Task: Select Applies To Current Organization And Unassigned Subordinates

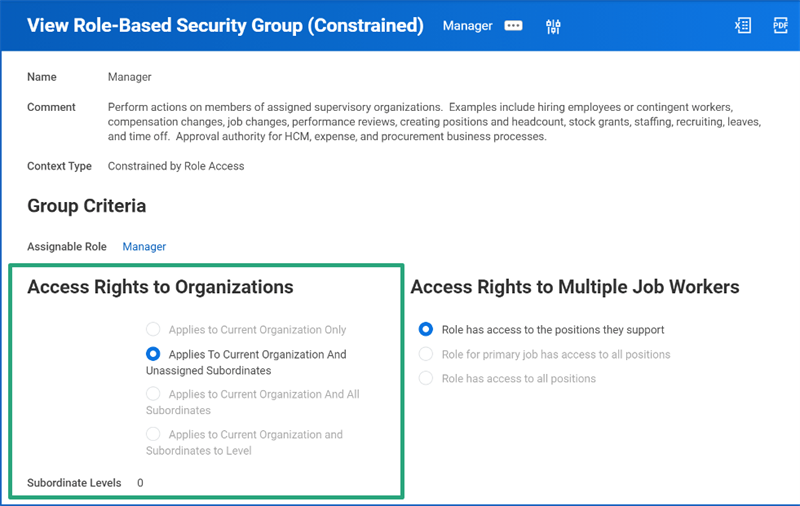Action: [x=153, y=353]
